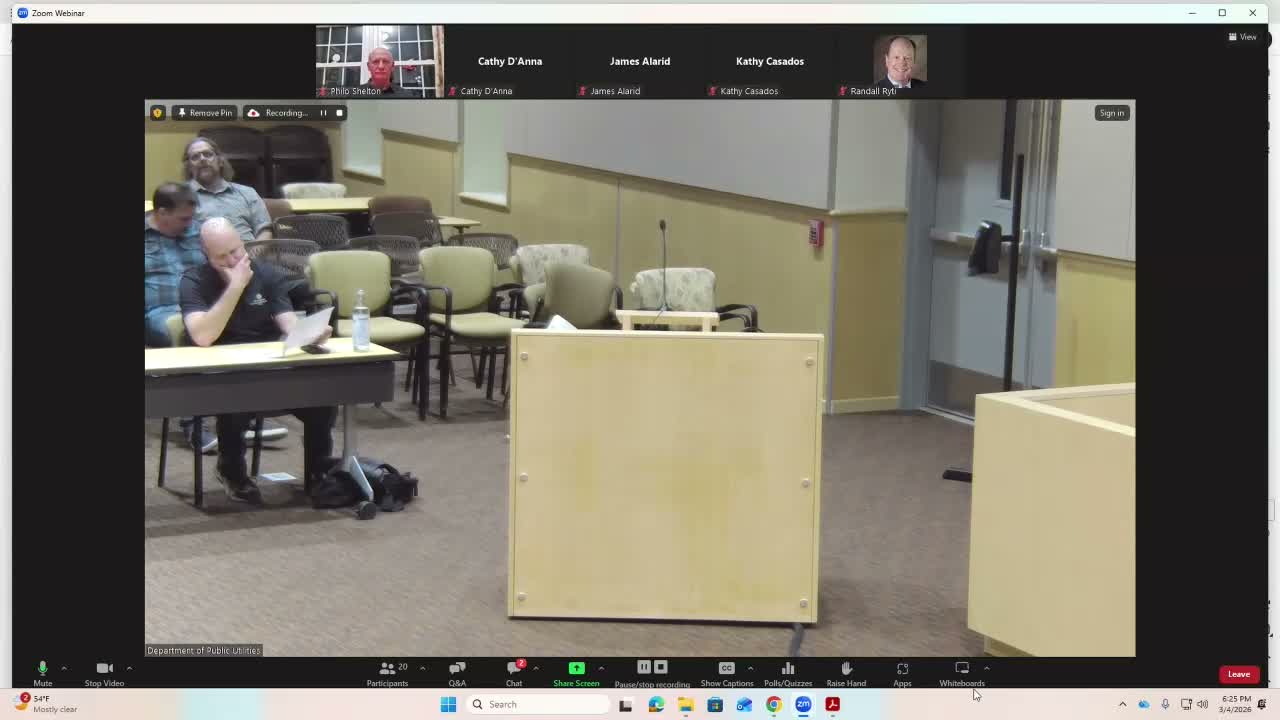Open Polls/Quizzes
Image resolution: width=1280 pixels, height=720 pixels.
click(788, 673)
